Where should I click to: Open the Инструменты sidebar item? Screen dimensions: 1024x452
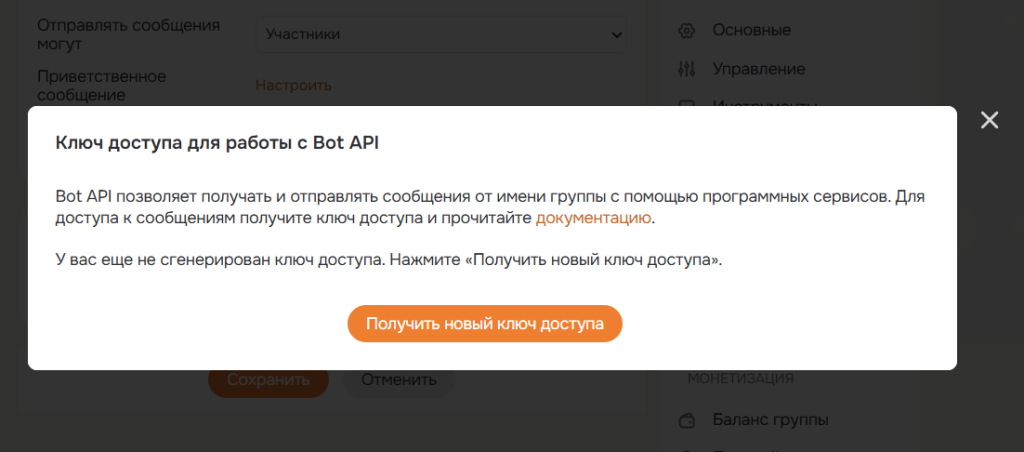point(765,103)
